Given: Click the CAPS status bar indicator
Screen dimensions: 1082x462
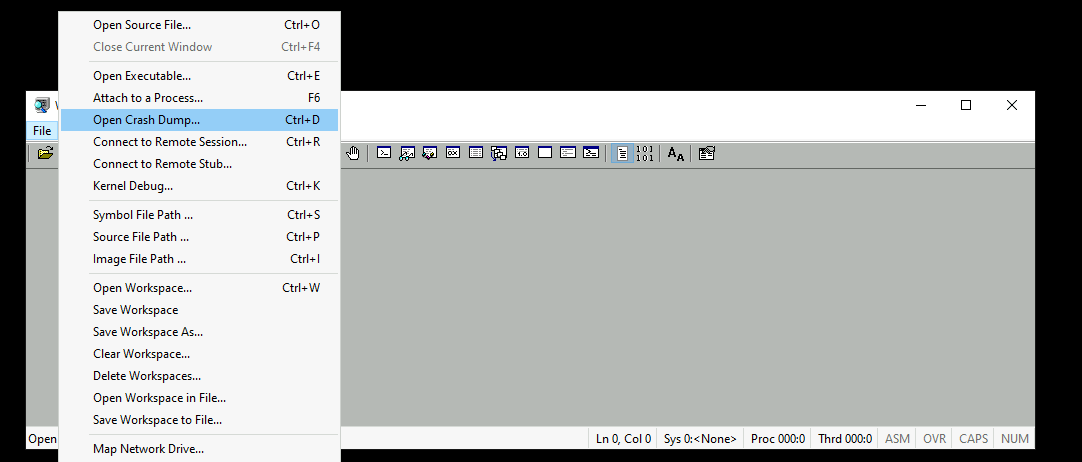Looking at the screenshot, I should coord(974,439).
